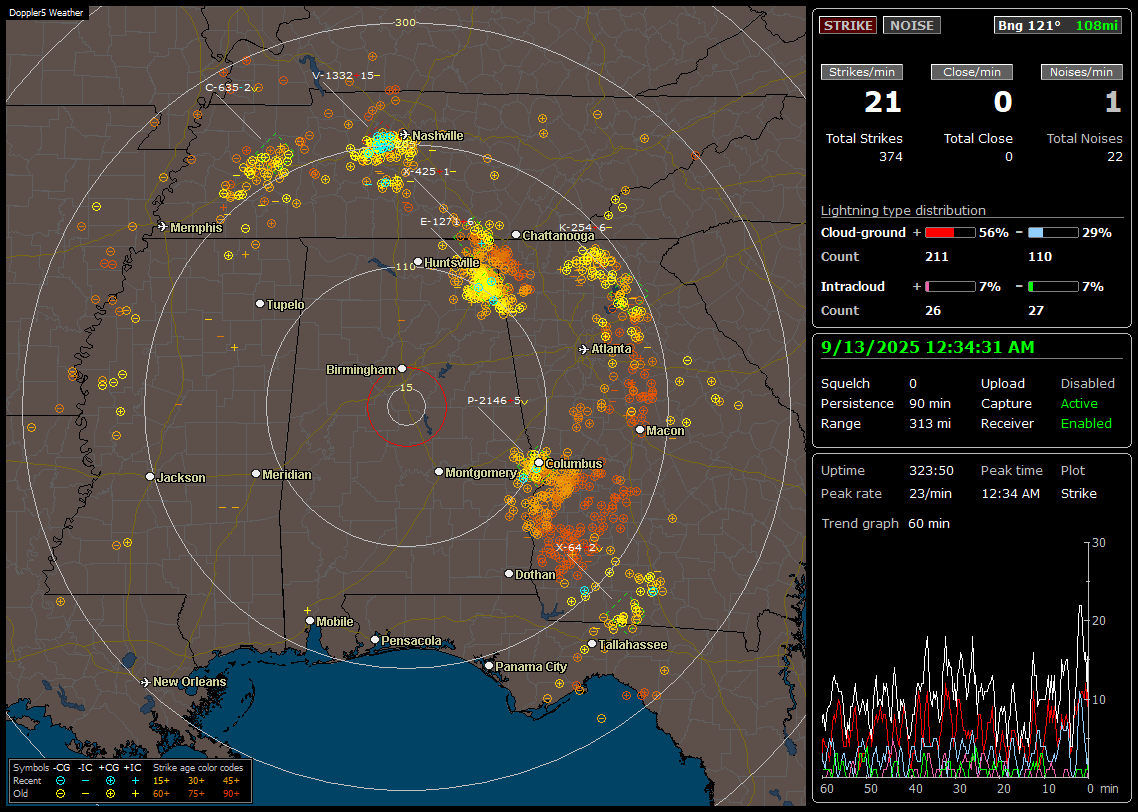Select the Noises/min label button
The height and width of the screenshot is (812, 1138).
1081,72
